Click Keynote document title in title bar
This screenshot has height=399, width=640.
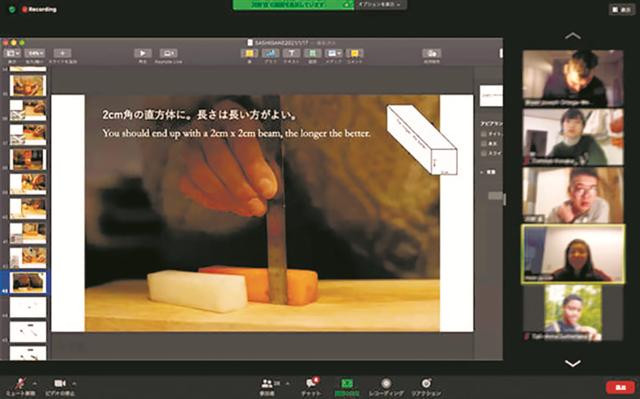click(282, 42)
